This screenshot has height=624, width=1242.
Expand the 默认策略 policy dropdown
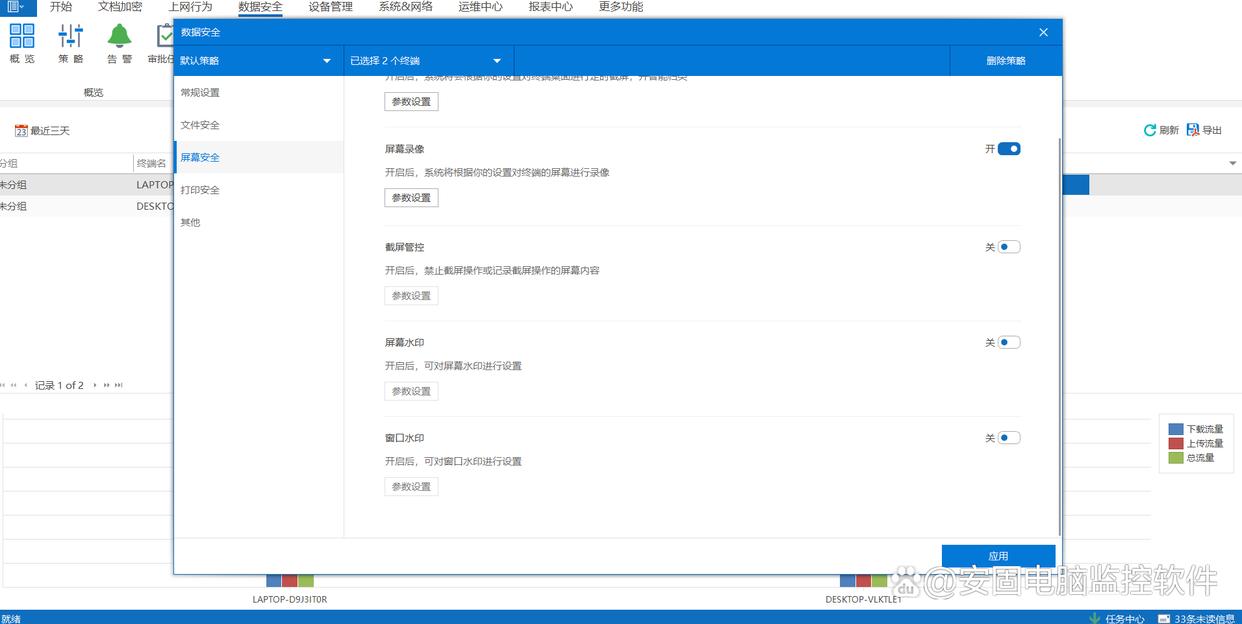[x=327, y=61]
